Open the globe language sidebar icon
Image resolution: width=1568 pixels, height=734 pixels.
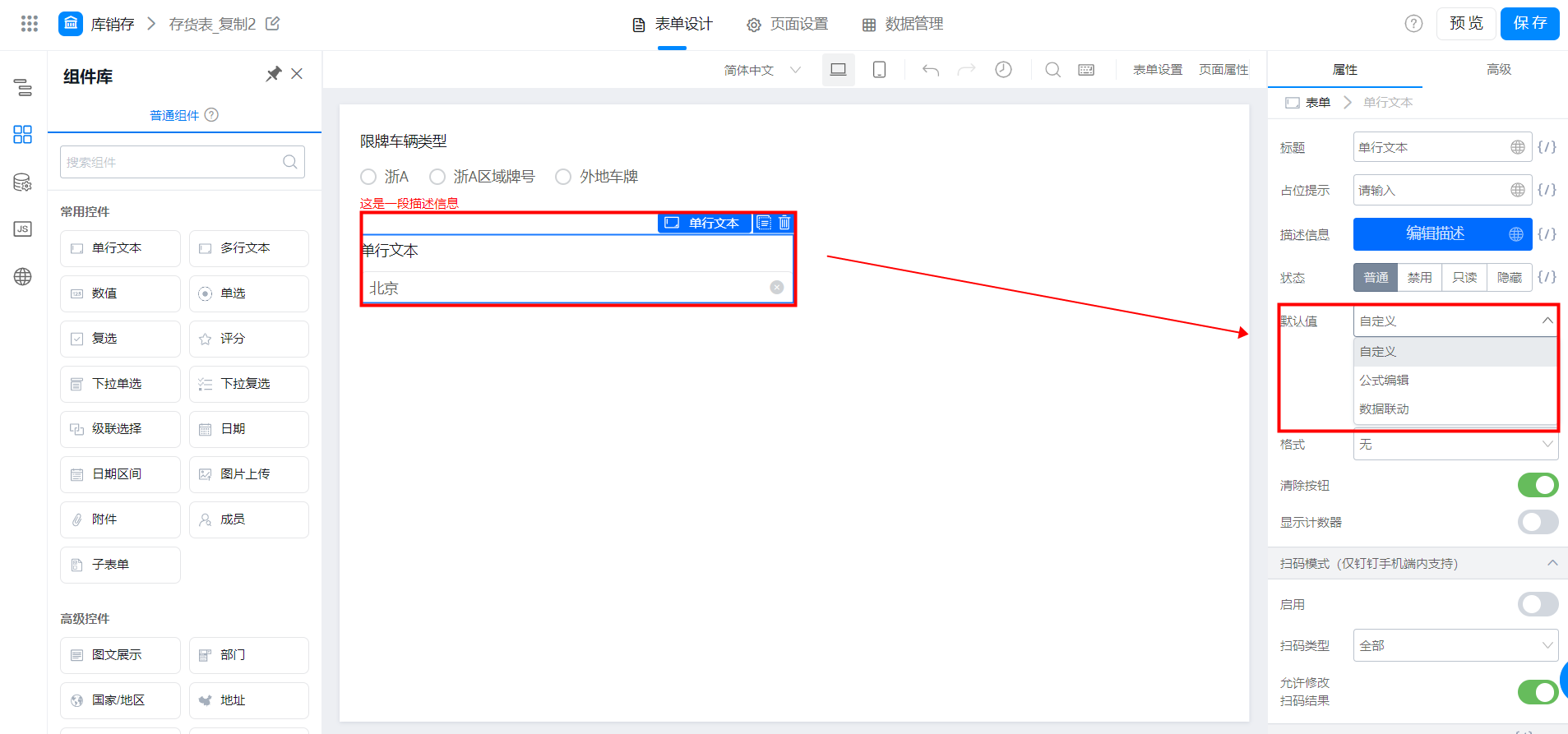click(x=23, y=277)
